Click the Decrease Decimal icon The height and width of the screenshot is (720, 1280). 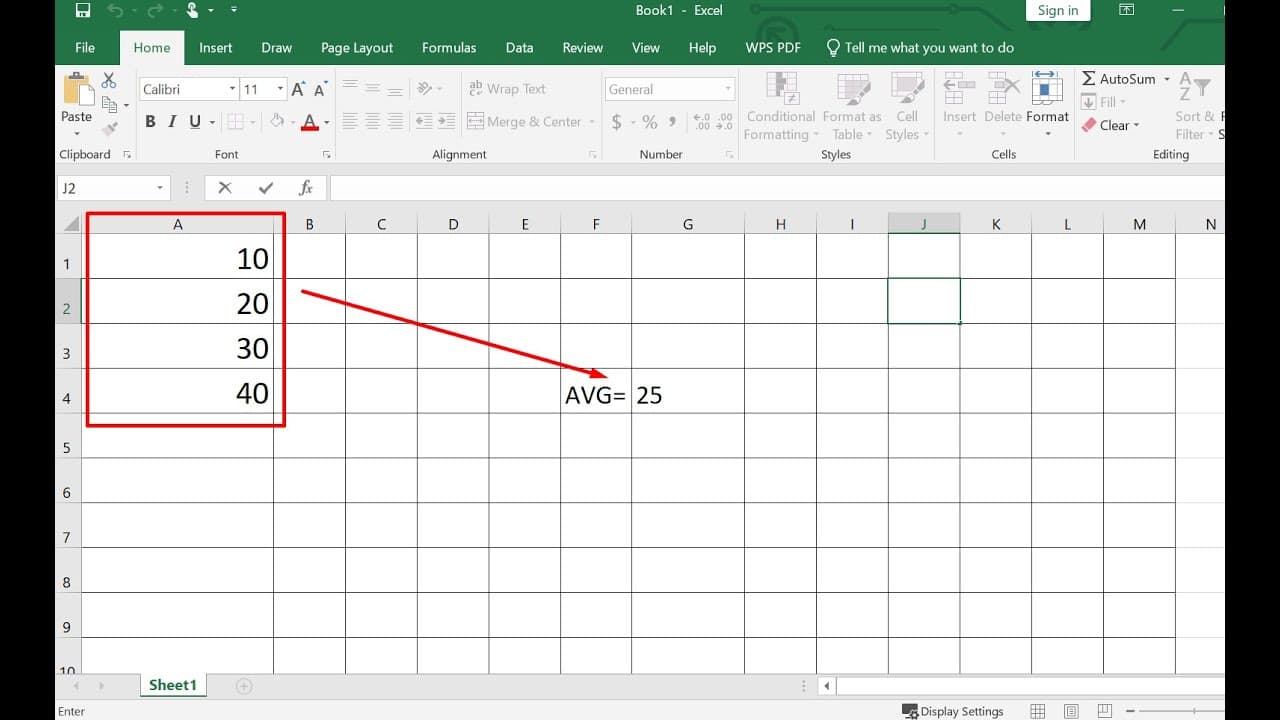click(725, 122)
